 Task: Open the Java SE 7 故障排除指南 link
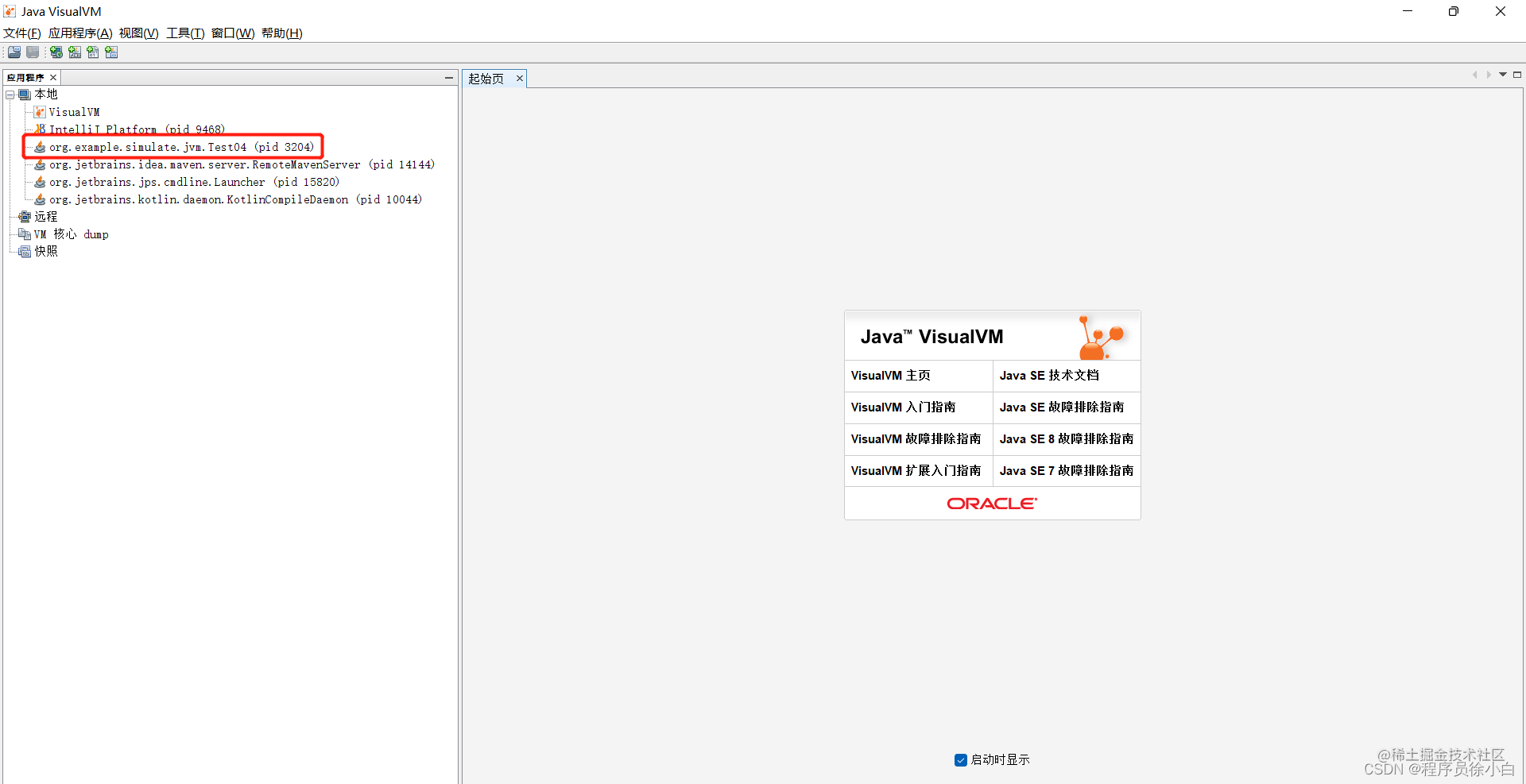coord(1067,471)
